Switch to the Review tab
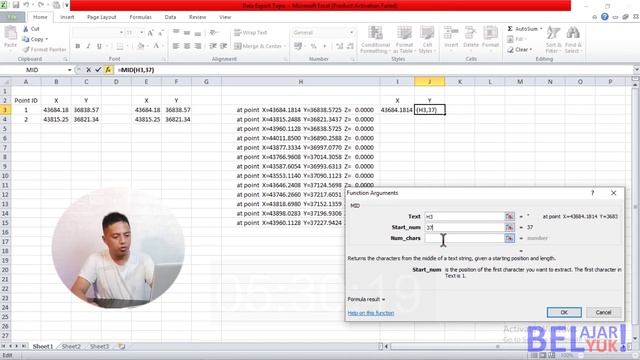Screen dimensions: 640x360 (x=197, y=17)
